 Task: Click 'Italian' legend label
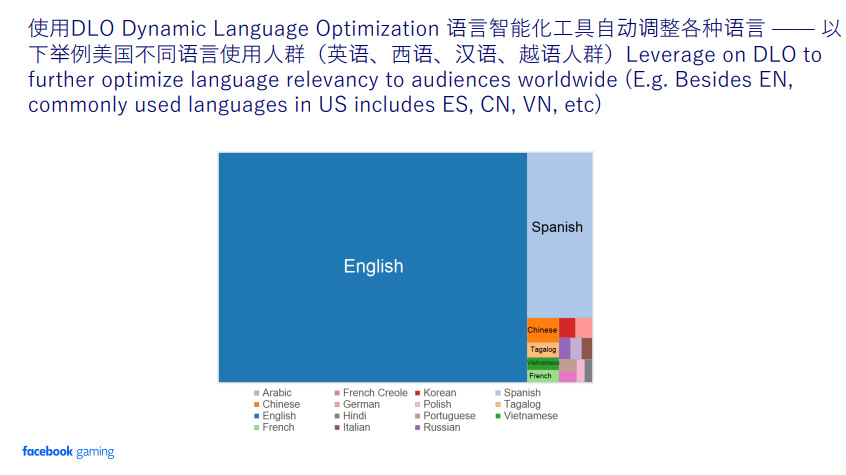[x=357, y=428]
